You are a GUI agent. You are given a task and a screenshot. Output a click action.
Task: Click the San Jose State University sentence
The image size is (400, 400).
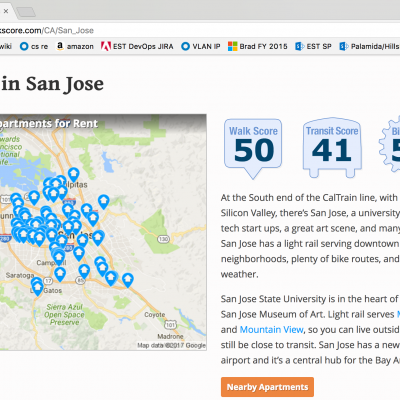309,299
